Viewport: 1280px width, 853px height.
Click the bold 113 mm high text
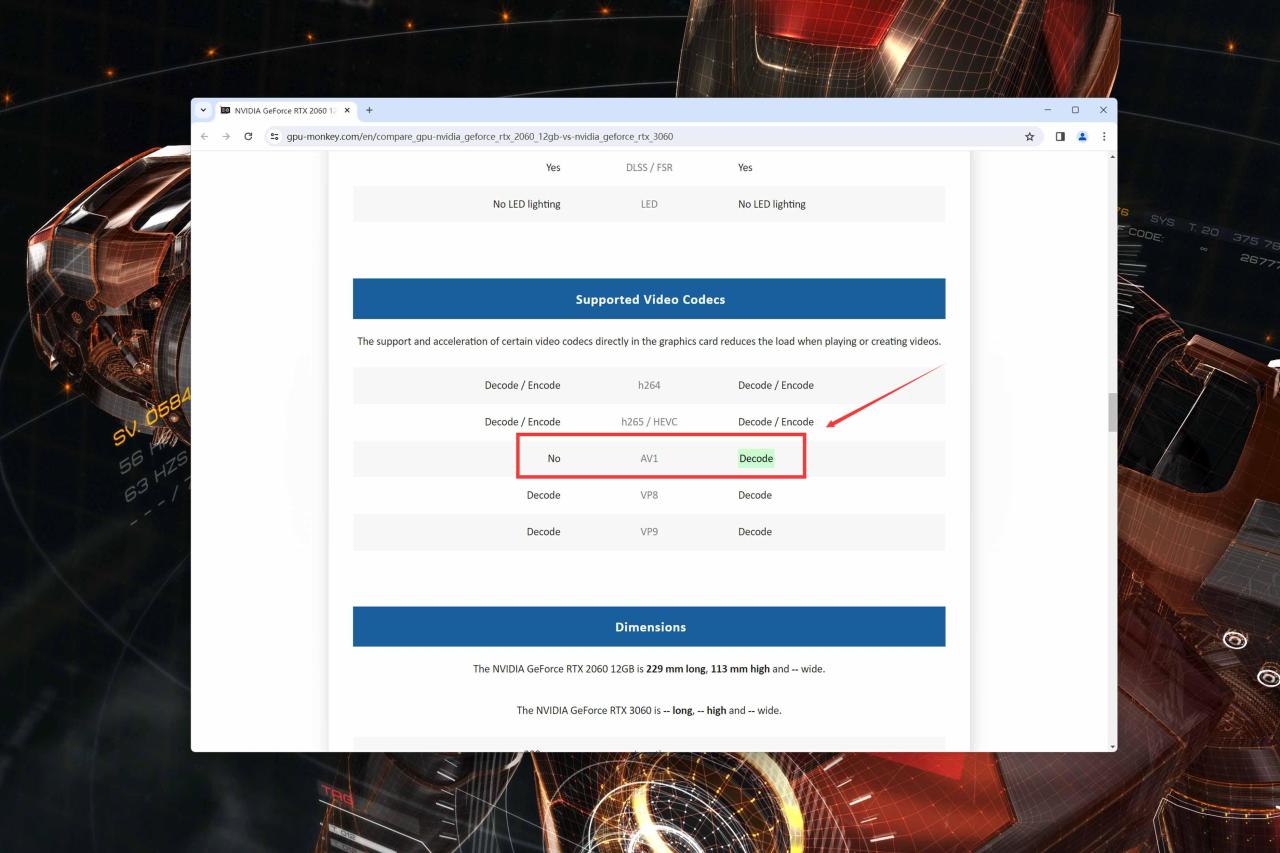(740, 669)
